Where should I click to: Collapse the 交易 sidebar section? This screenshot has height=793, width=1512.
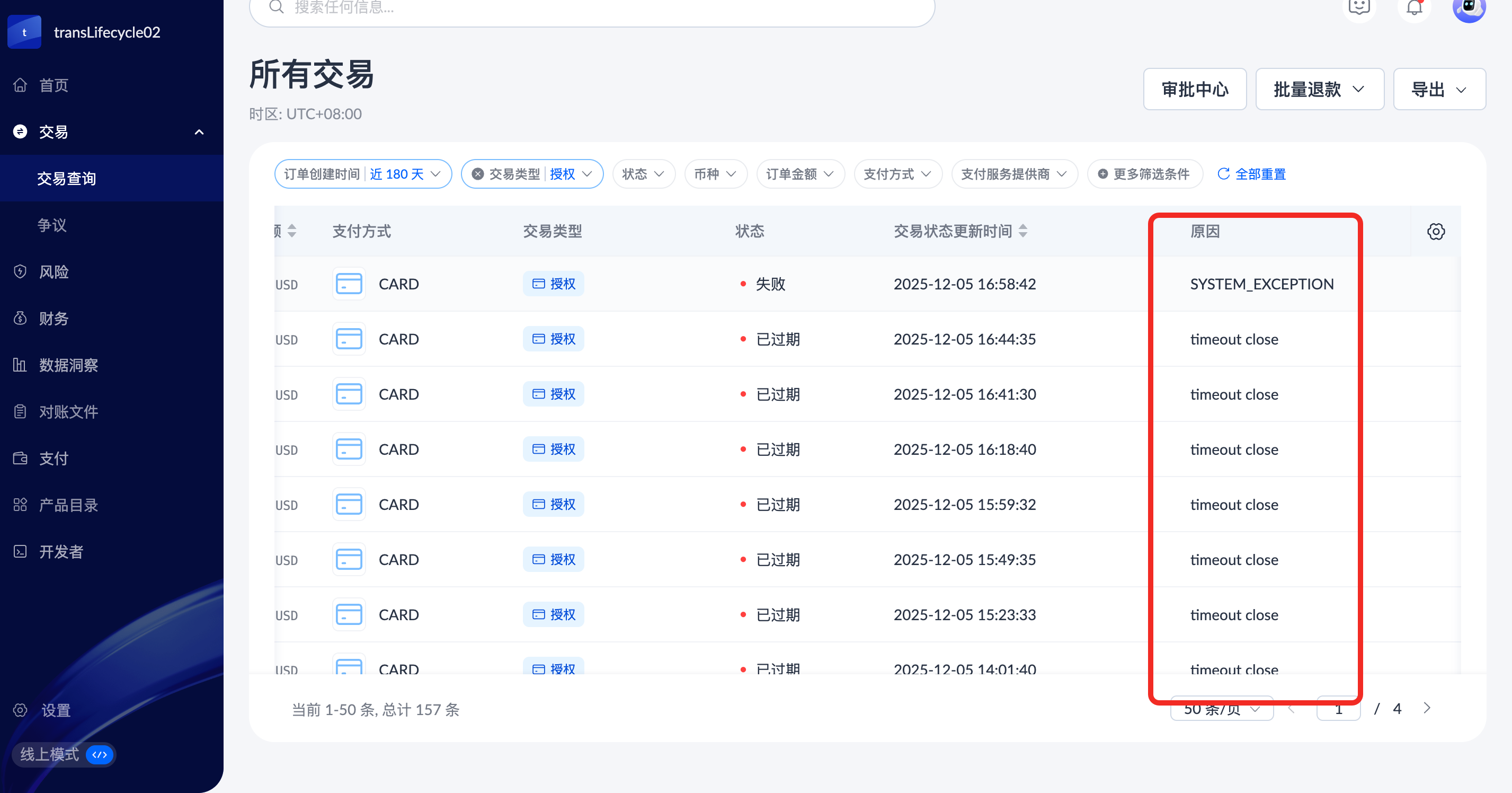pos(199,132)
